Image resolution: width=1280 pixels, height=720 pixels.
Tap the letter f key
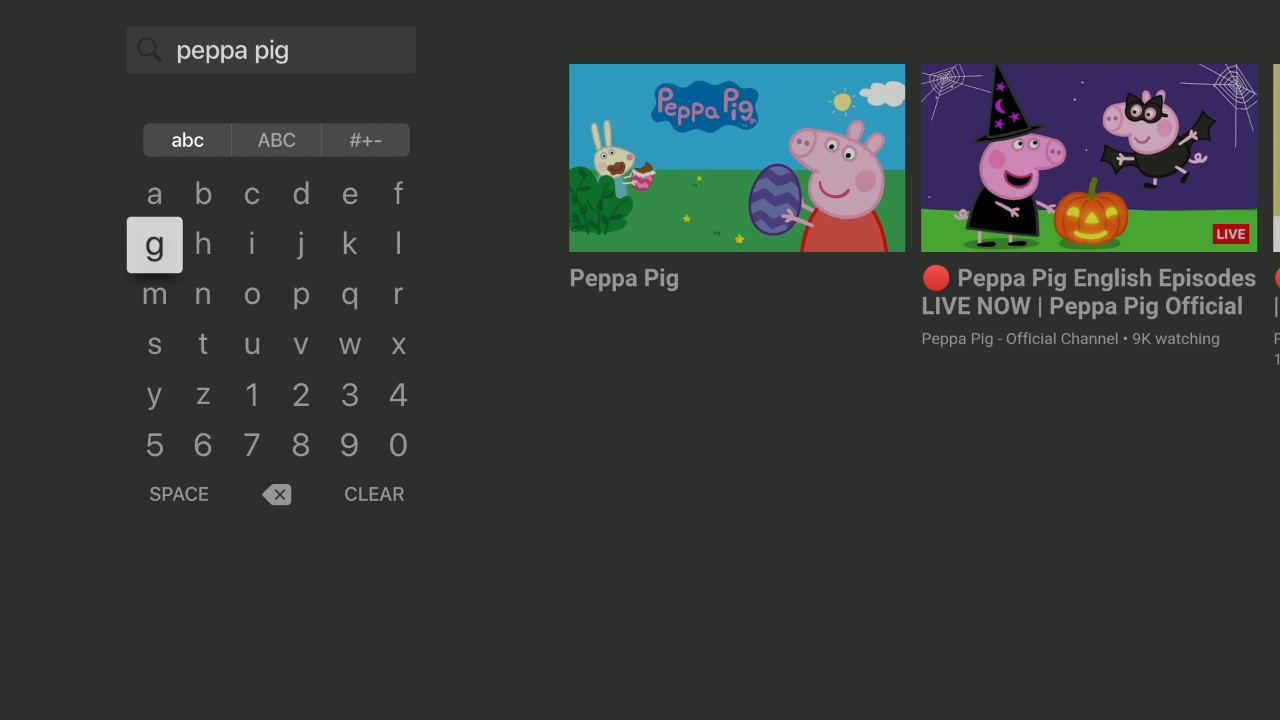tap(398, 194)
